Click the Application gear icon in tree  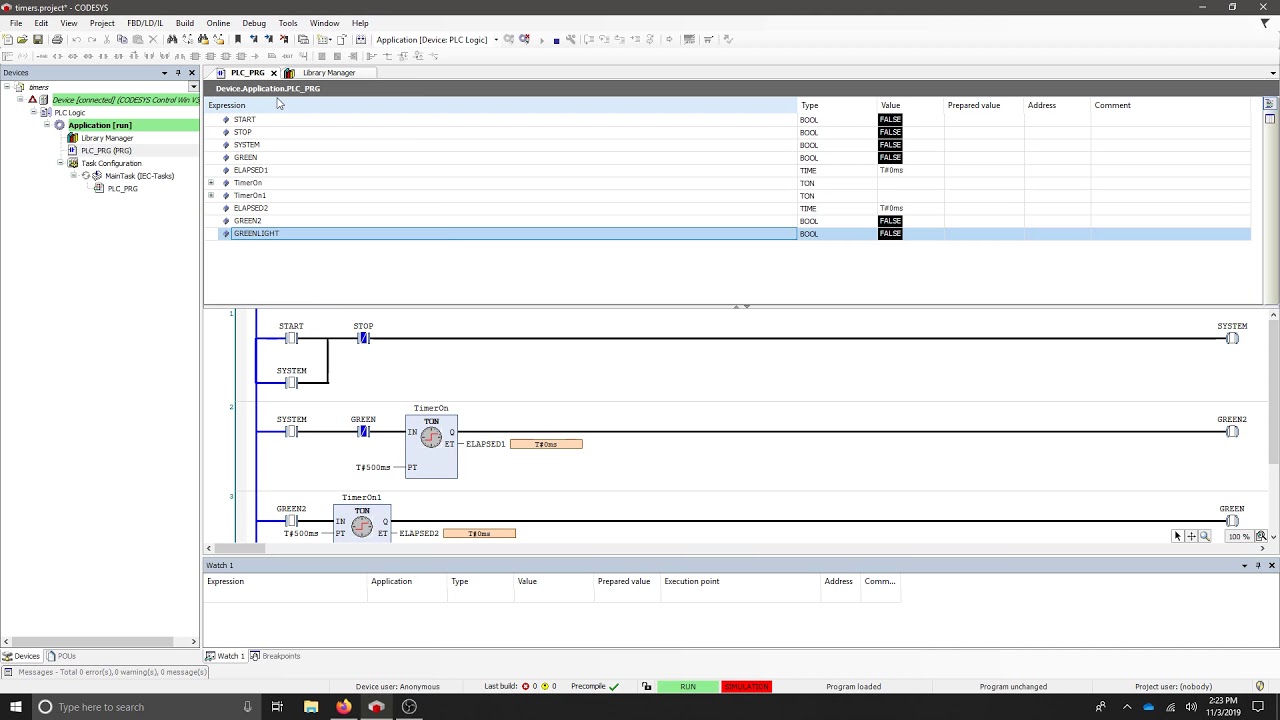(x=60, y=125)
